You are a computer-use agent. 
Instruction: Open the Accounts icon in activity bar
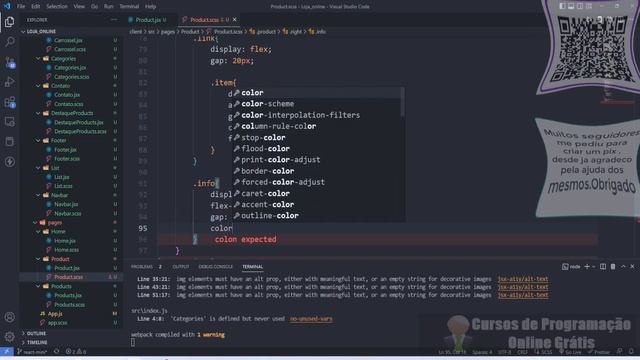[10, 317]
